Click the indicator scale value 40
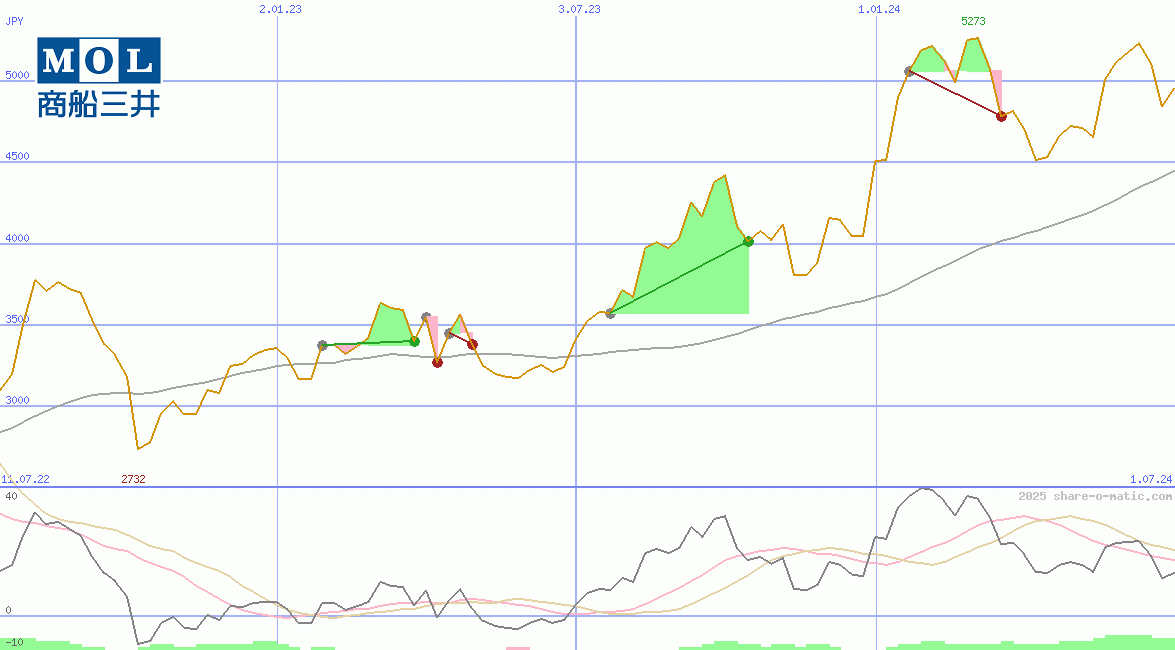The image size is (1175, 650). pyautogui.click(x=11, y=496)
